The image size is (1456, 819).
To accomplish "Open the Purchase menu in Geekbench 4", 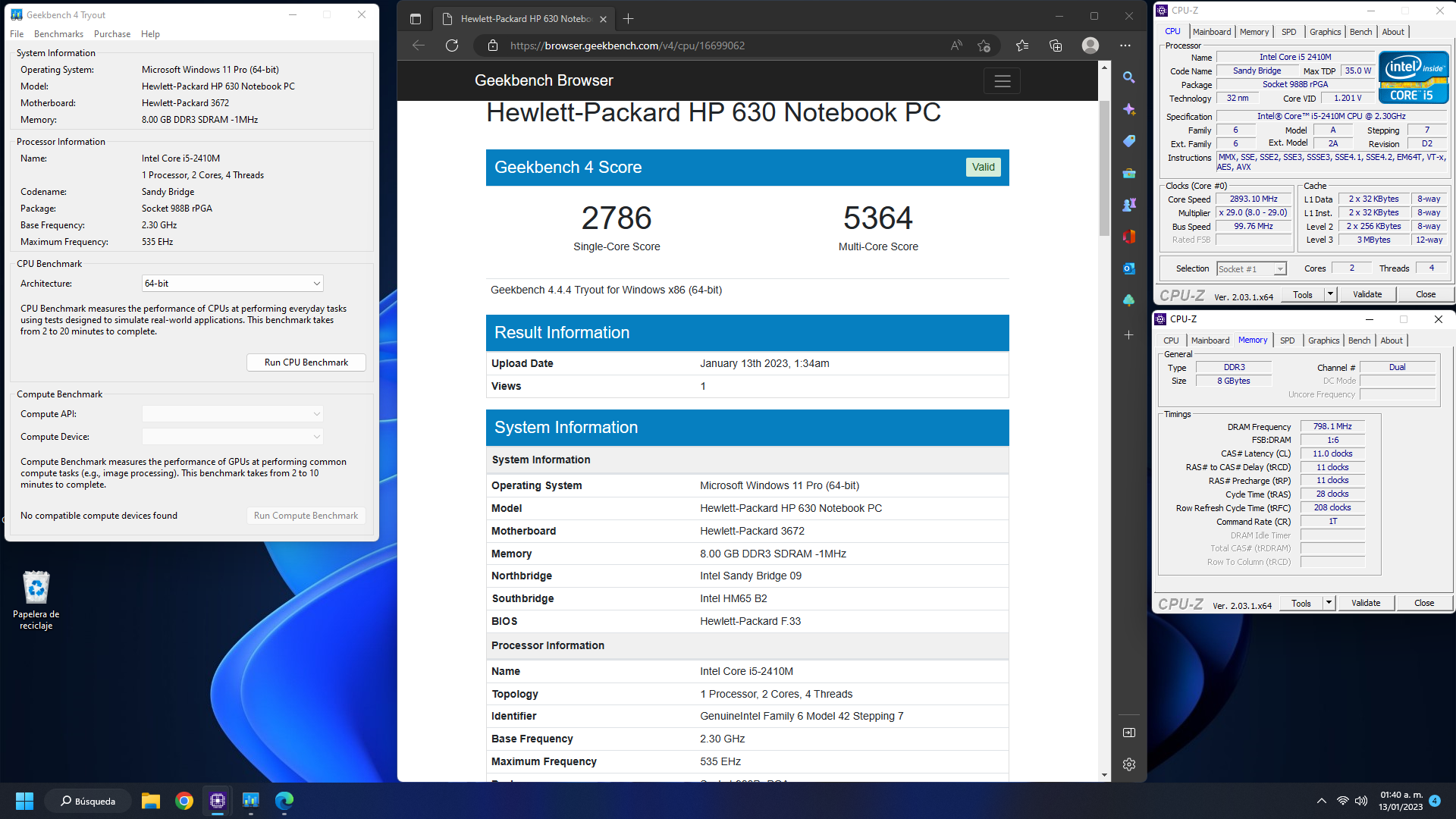I will [x=112, y=34].
